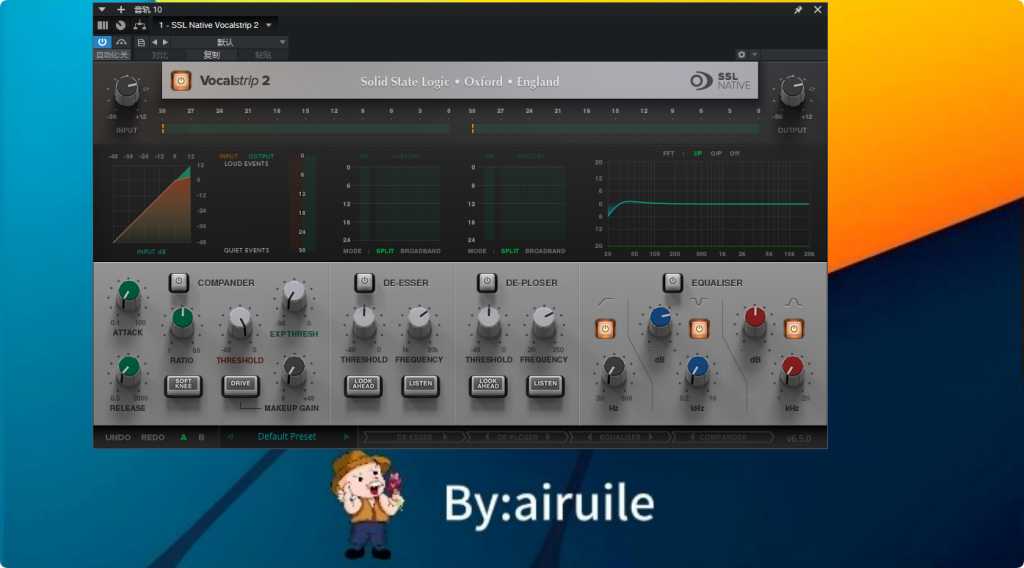Pin the plugin window
1024x568 pixels.
click(x=798, y=10)
